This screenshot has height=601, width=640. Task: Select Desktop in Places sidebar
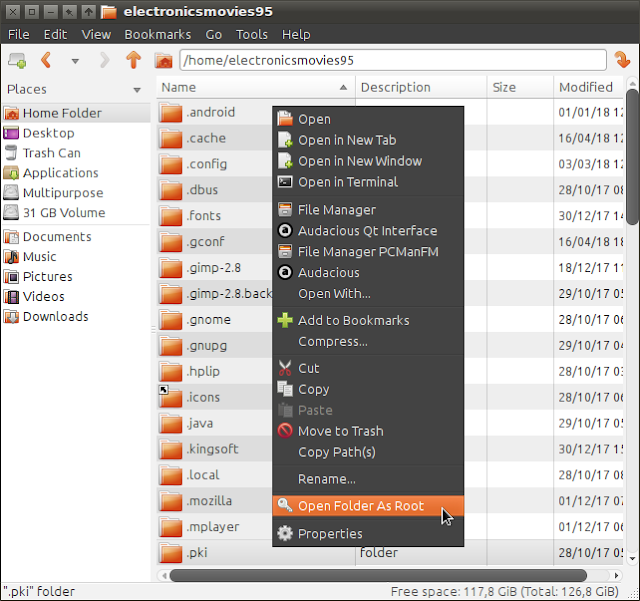click(x=76, y=133)
